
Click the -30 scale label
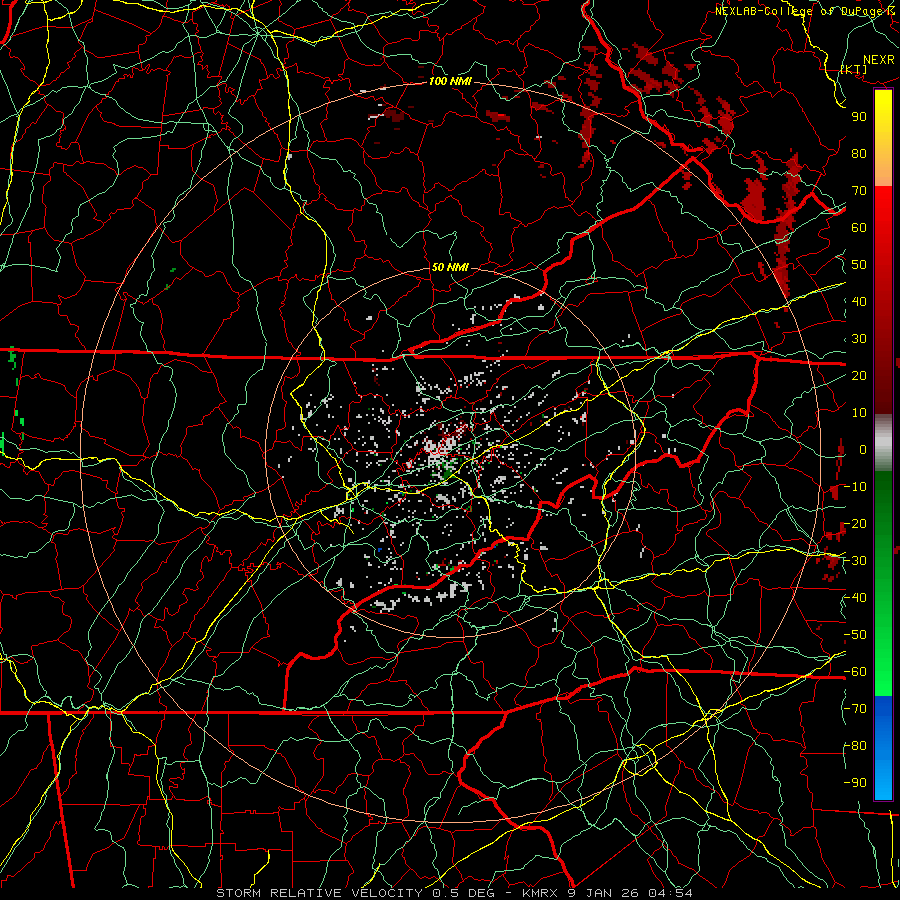855,561
